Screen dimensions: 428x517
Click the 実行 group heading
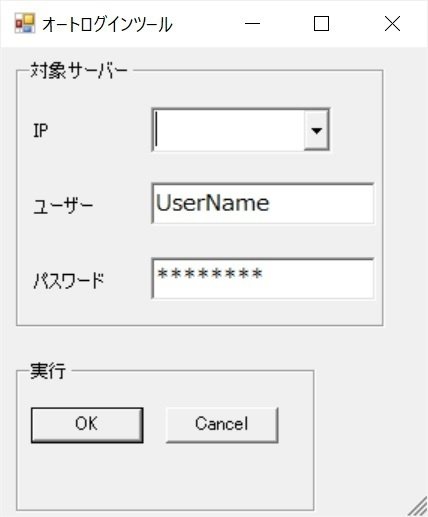[x=48, y=371]
